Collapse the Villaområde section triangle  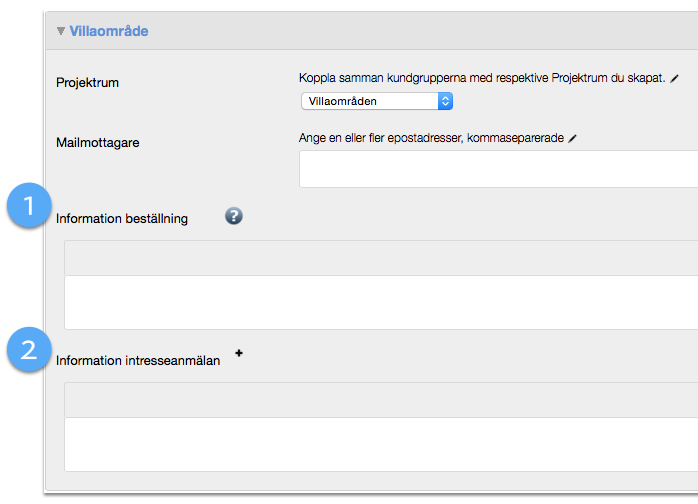61,31
